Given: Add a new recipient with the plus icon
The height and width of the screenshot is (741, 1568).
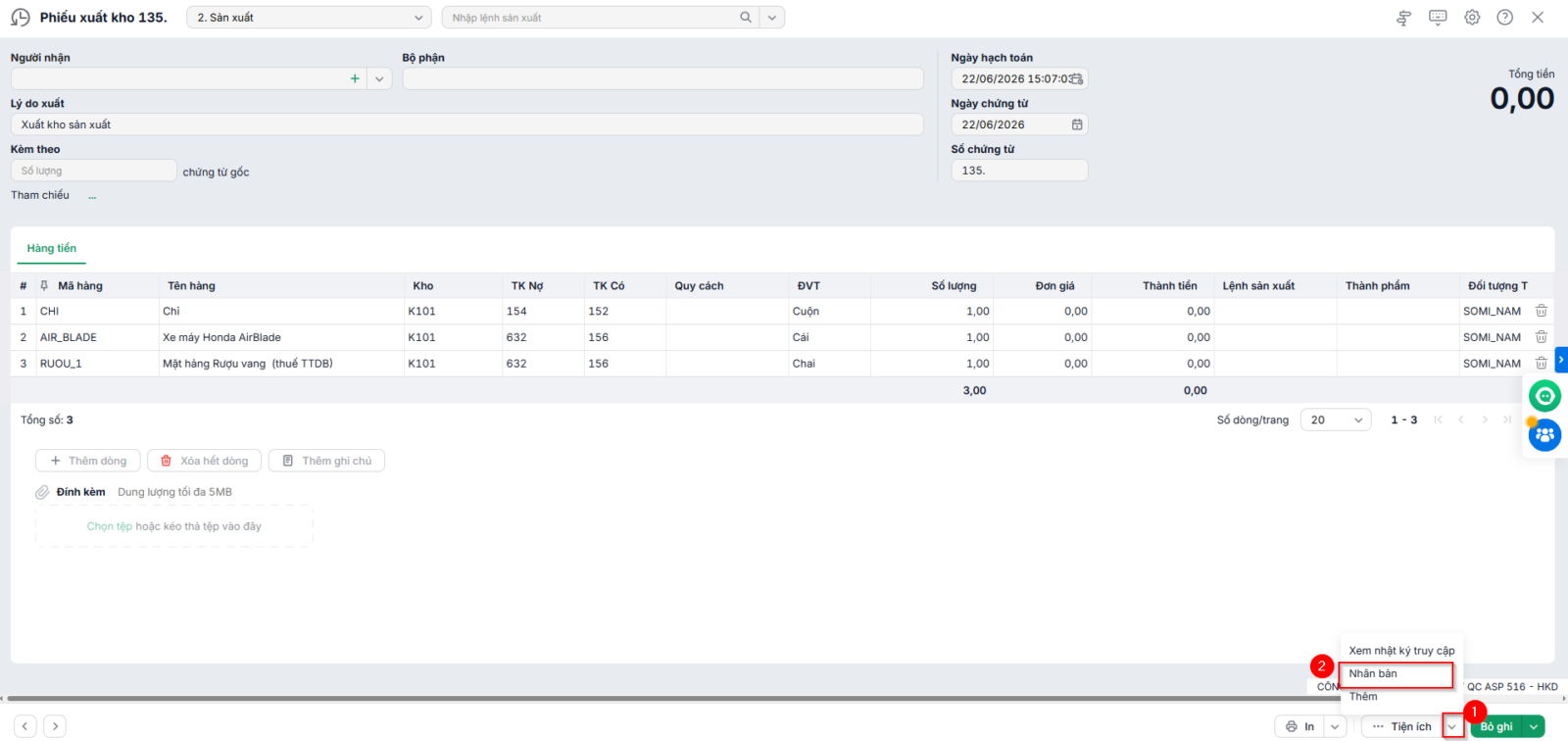Looking at the screenshot, I should click(x=355, y=78).
